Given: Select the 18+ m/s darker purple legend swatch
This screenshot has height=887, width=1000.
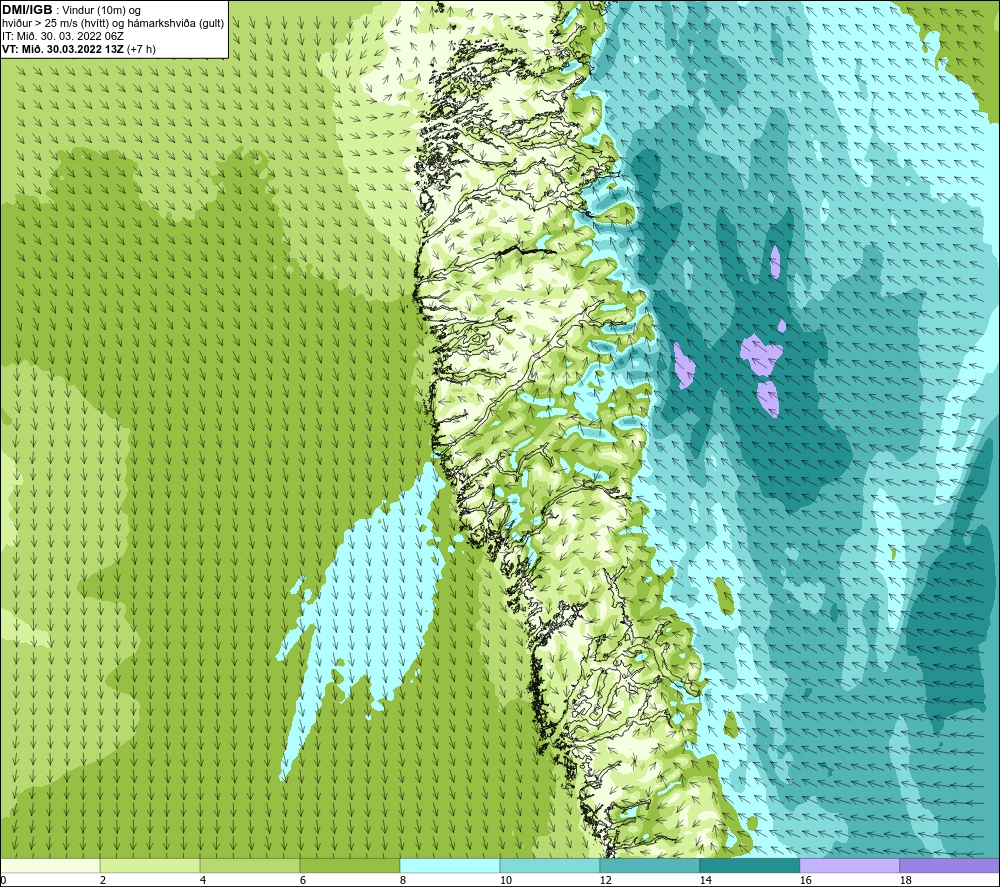Looking at the screenshot, I should [949, 865].
